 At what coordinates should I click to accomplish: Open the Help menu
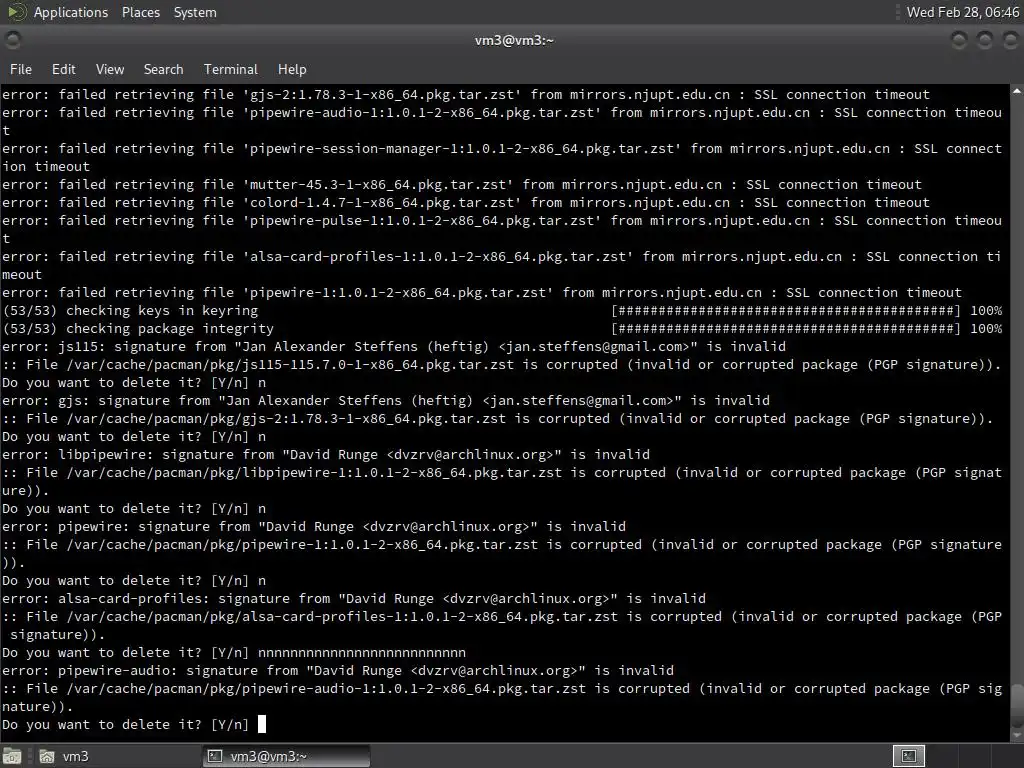[292, 69]
